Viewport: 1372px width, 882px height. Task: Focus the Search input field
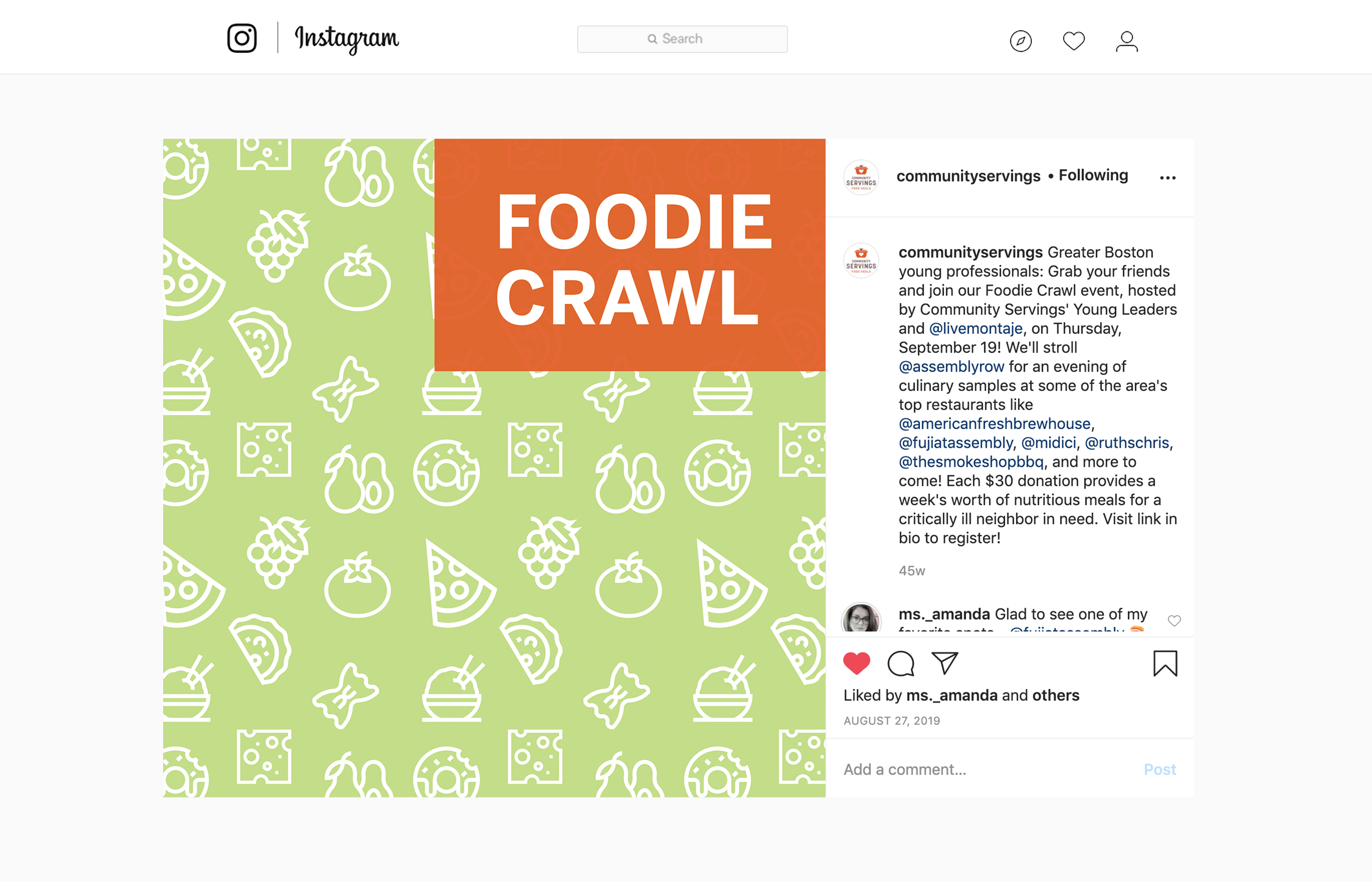(x=682, y=39)
